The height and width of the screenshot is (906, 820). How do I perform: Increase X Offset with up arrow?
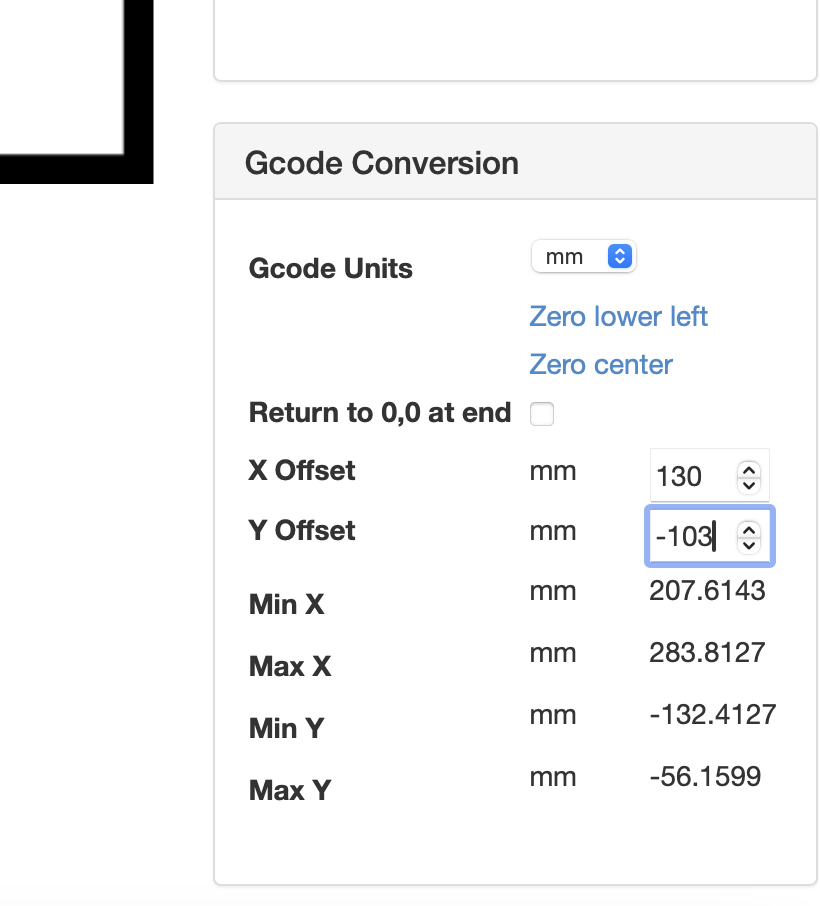pyautogui.click(x=749, y=469)
